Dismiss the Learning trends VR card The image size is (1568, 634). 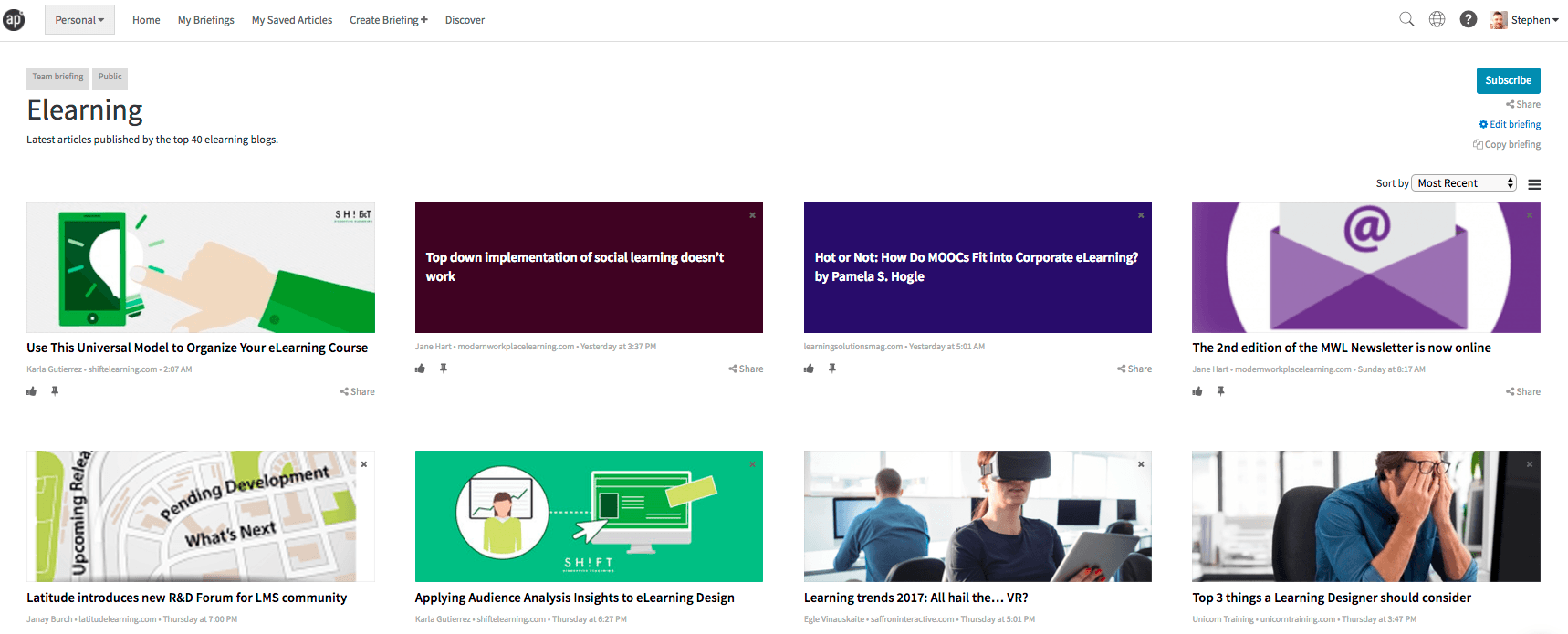click(x=1141, y=464)
